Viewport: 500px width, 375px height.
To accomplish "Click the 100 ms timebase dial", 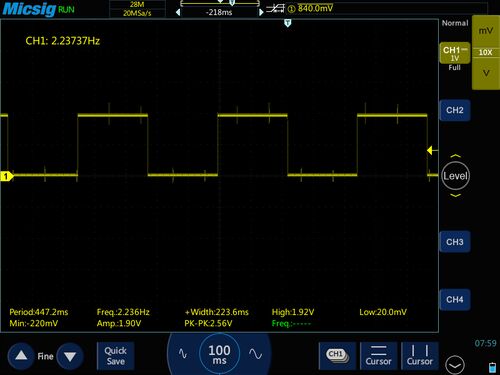I will (x=219, y=354).
